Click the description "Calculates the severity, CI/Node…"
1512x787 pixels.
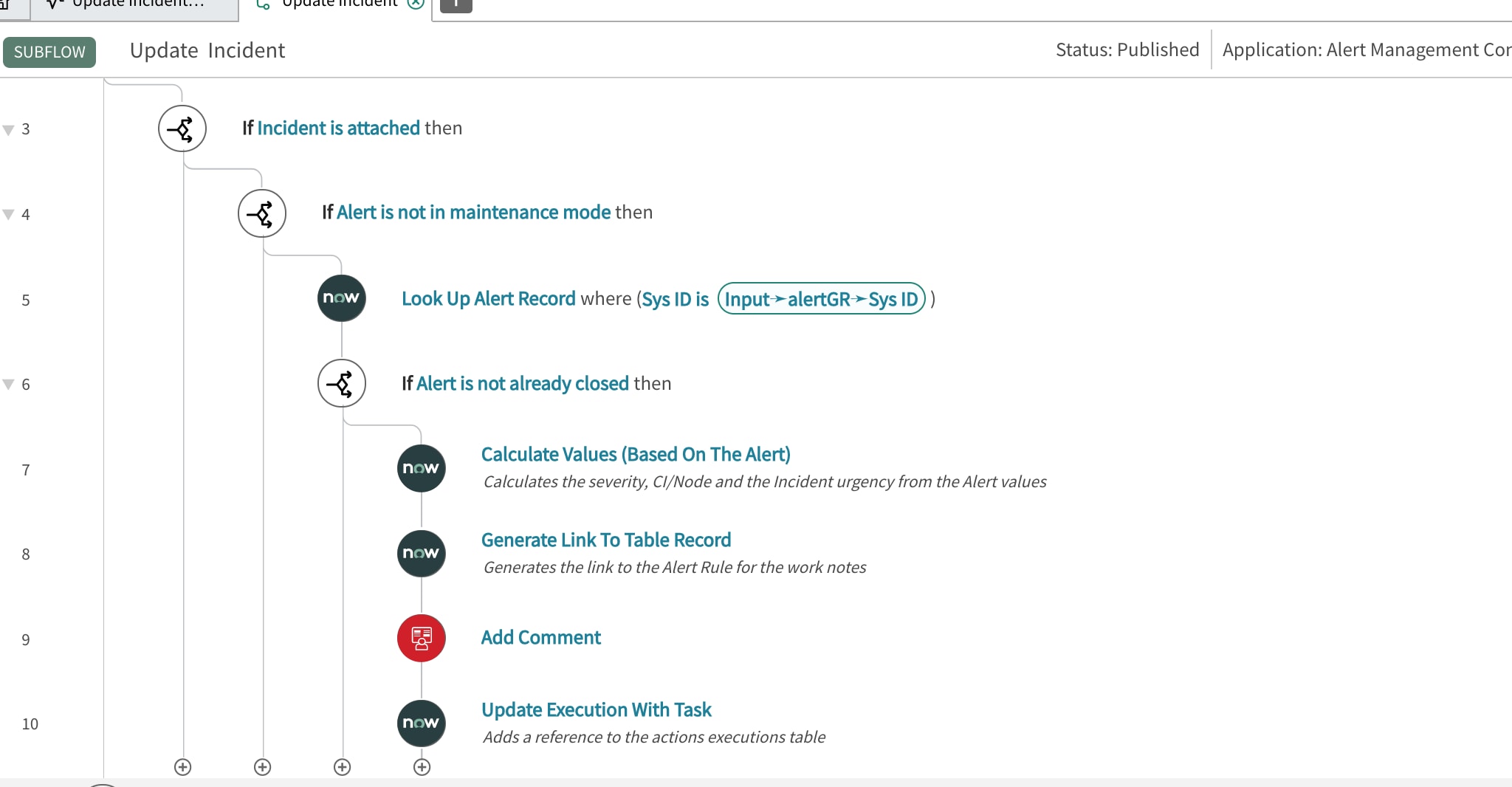pos(765,482)
